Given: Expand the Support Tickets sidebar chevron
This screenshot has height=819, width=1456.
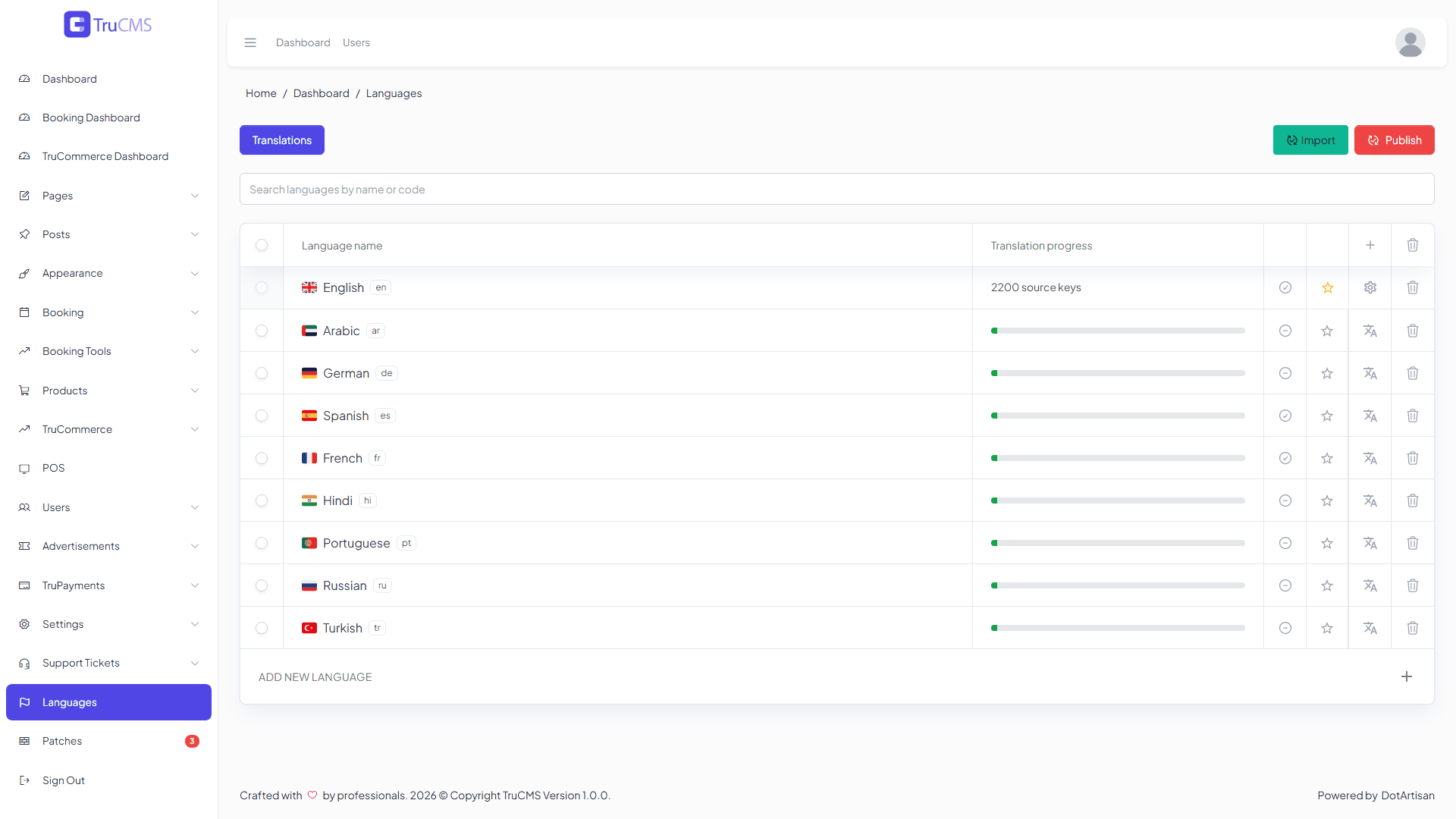Looking at the screenshot, I should pyautogui.click(x=195, y=663).
